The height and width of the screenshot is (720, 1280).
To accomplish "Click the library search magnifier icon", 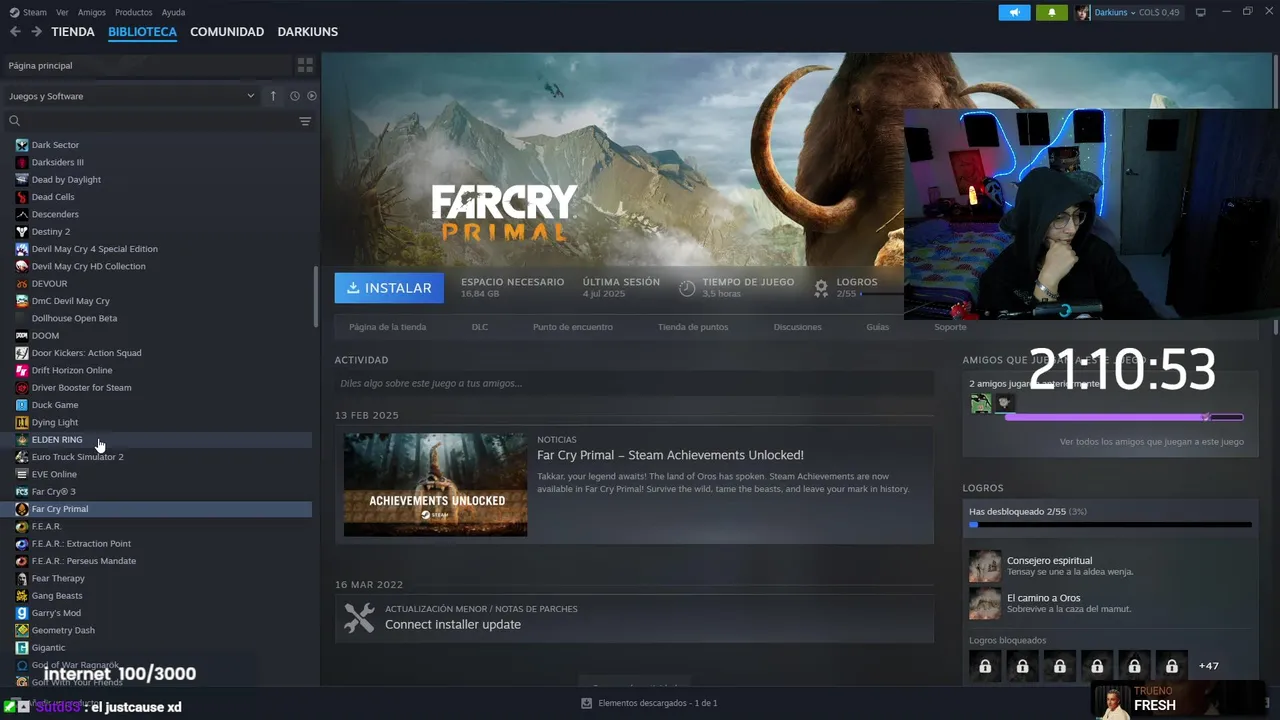I will point(14,121).
